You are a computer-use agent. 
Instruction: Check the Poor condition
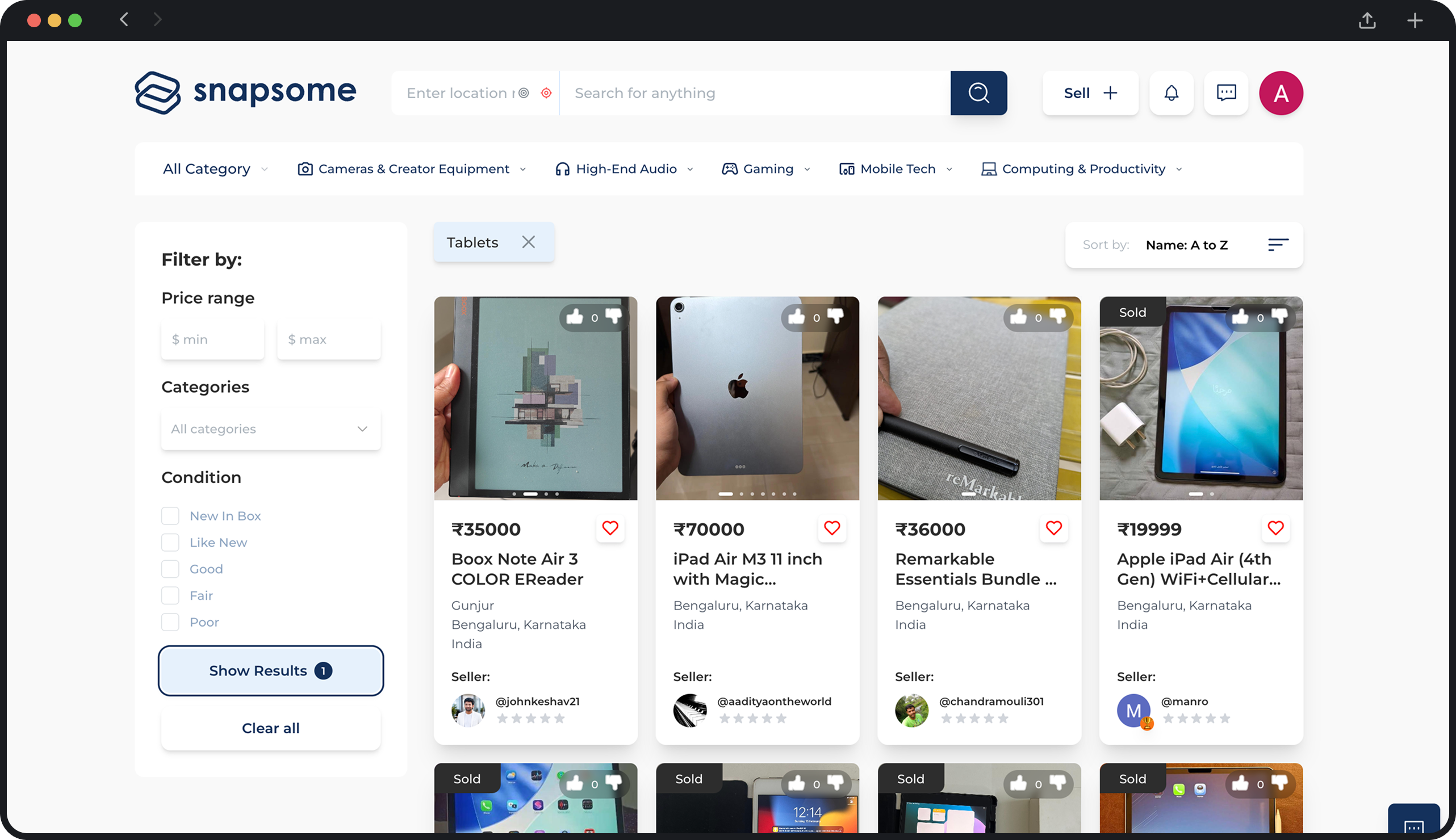(170, 622)
